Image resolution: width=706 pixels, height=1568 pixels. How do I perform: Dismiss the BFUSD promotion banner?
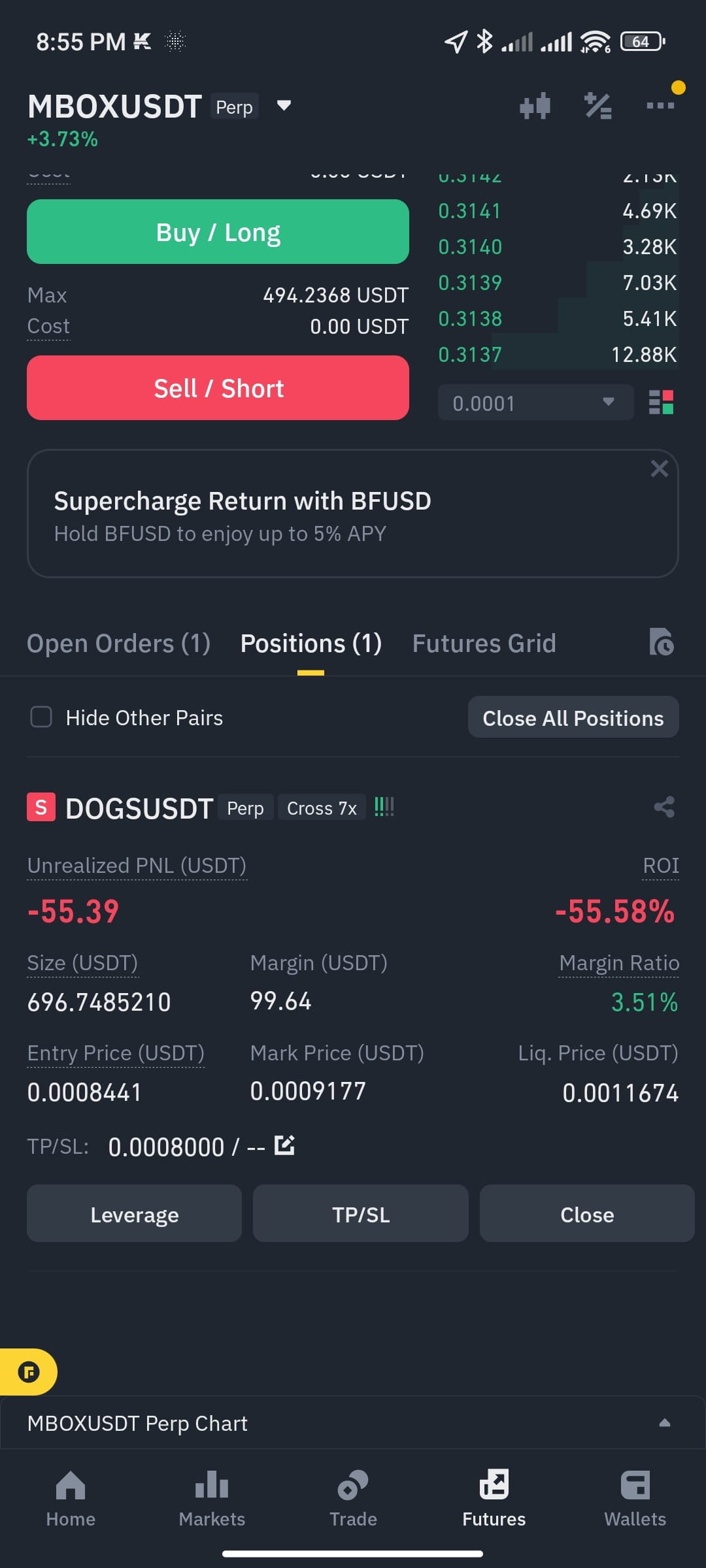point(659,468)
